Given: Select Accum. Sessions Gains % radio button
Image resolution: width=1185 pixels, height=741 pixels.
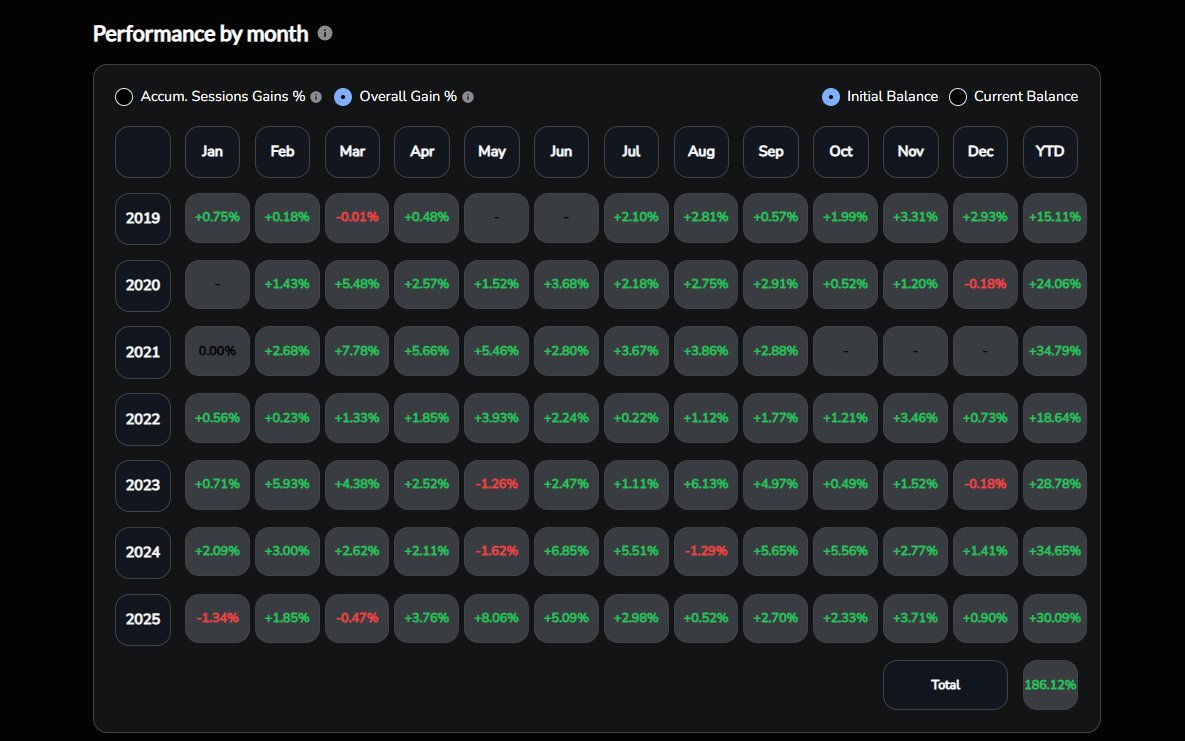Looking at the screenshot, I should click(x=124, y=97).
